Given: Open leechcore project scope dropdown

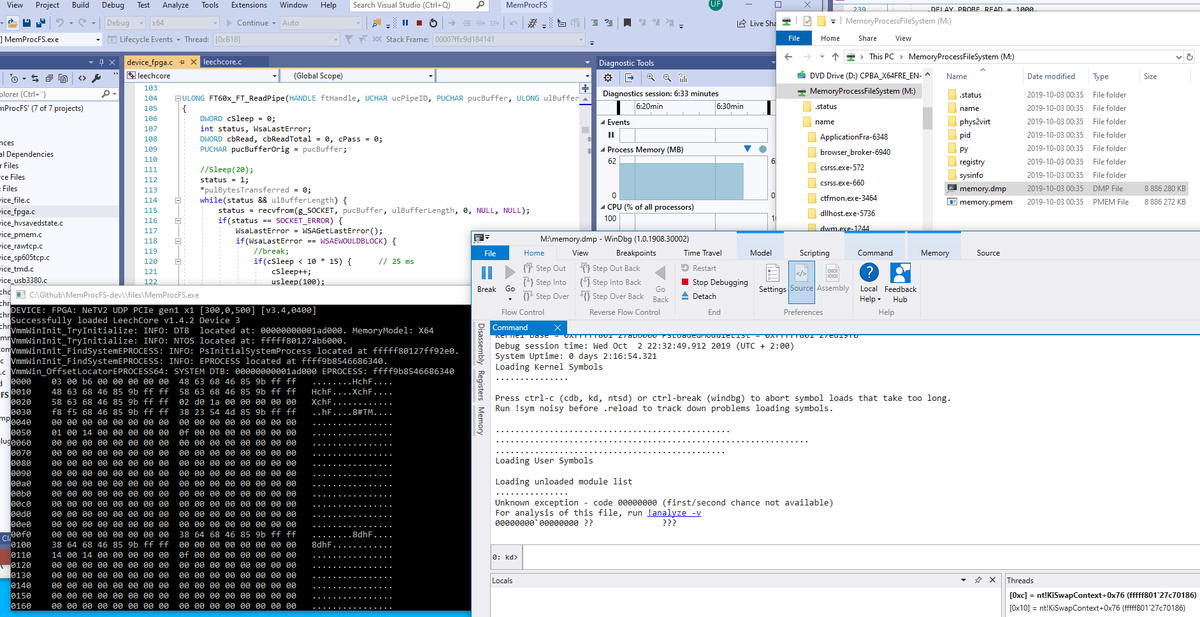Looking at the screenshot, I should pyautogui.click(x=202, y=75).
